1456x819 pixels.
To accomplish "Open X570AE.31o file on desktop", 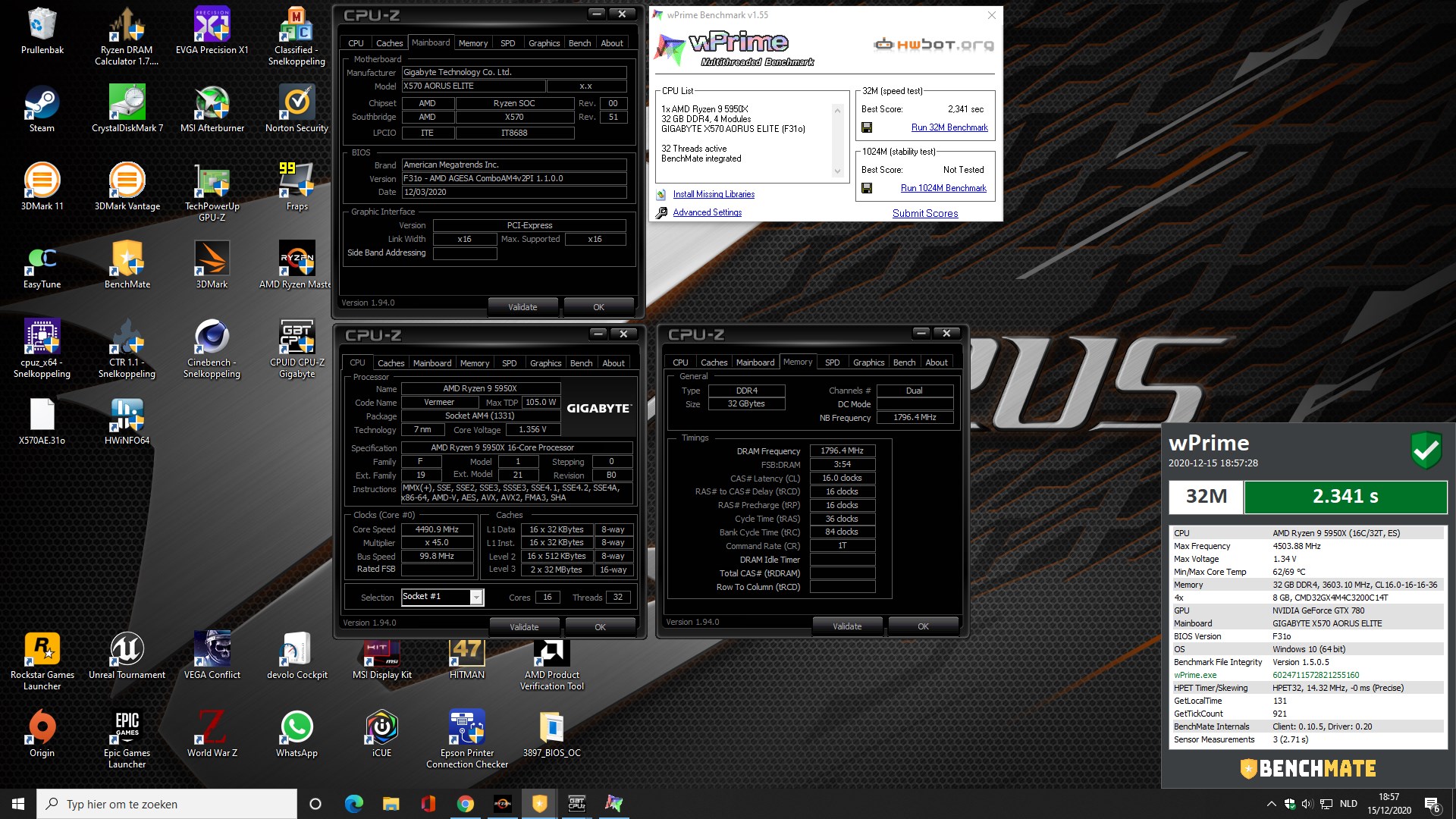I will click(42, 422).
